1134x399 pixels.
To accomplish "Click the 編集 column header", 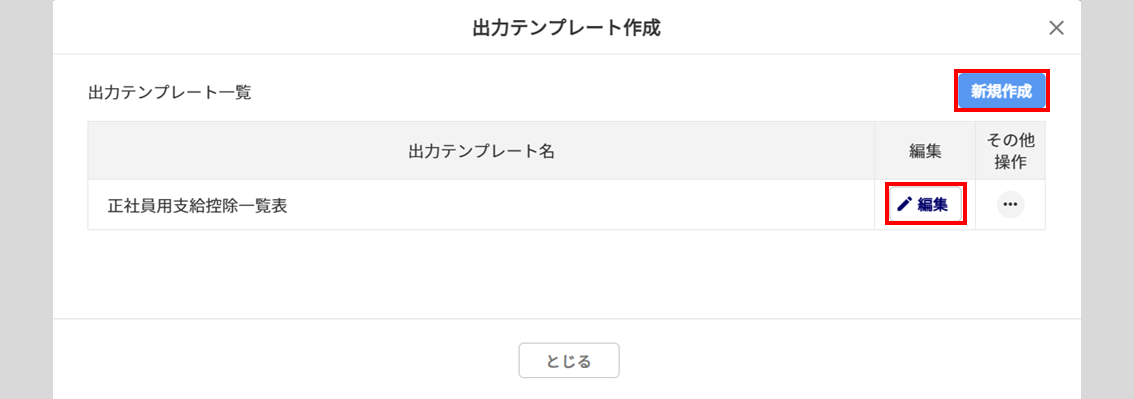I will pyautogui.click(x=925, y=151).
